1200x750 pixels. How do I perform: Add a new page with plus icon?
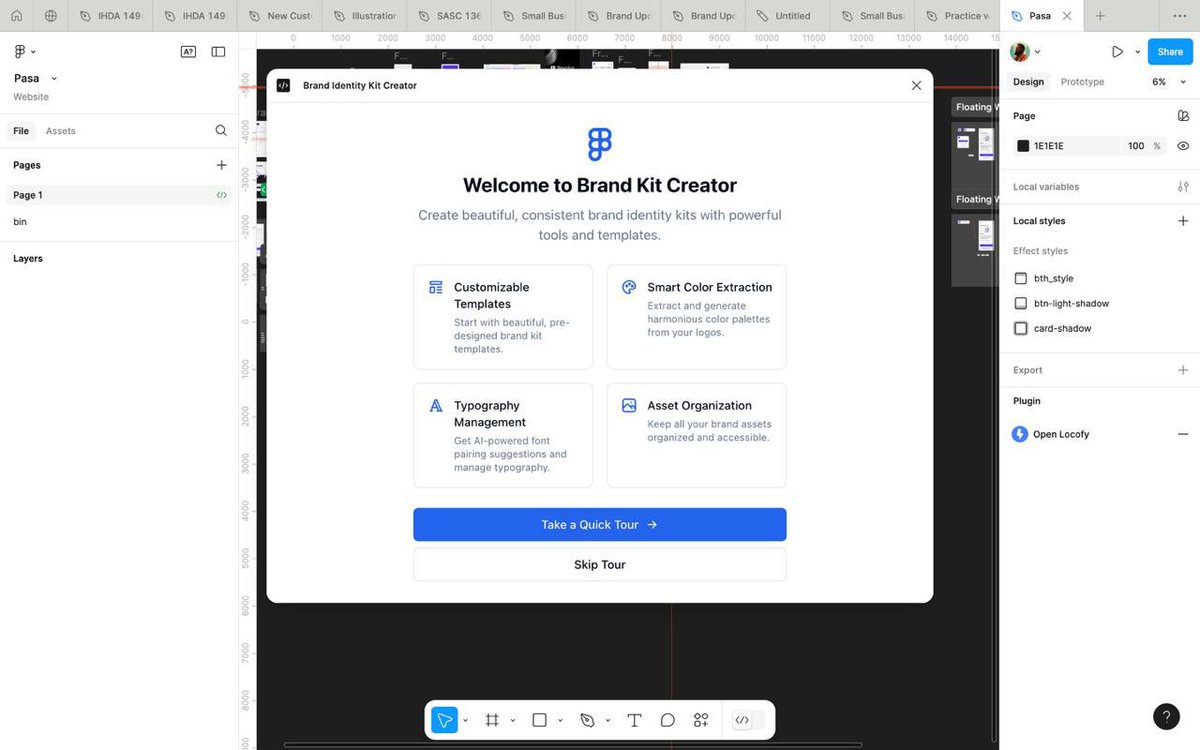(x=221, y=165)
